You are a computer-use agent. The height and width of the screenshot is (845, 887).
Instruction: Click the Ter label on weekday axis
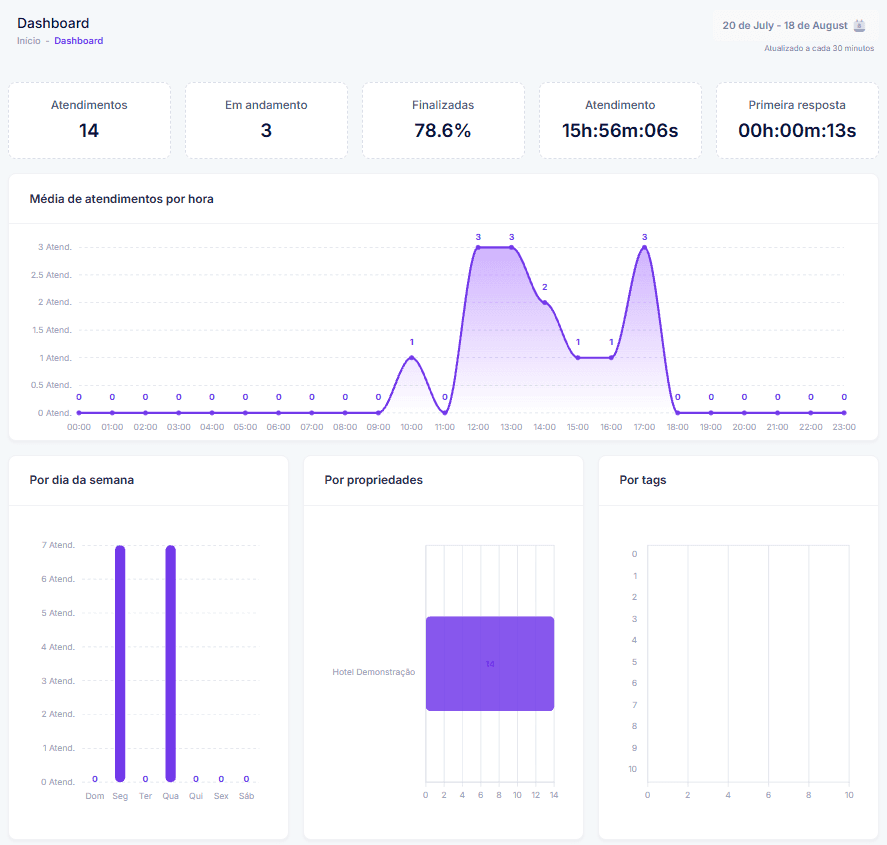click(x=145, y=796)
